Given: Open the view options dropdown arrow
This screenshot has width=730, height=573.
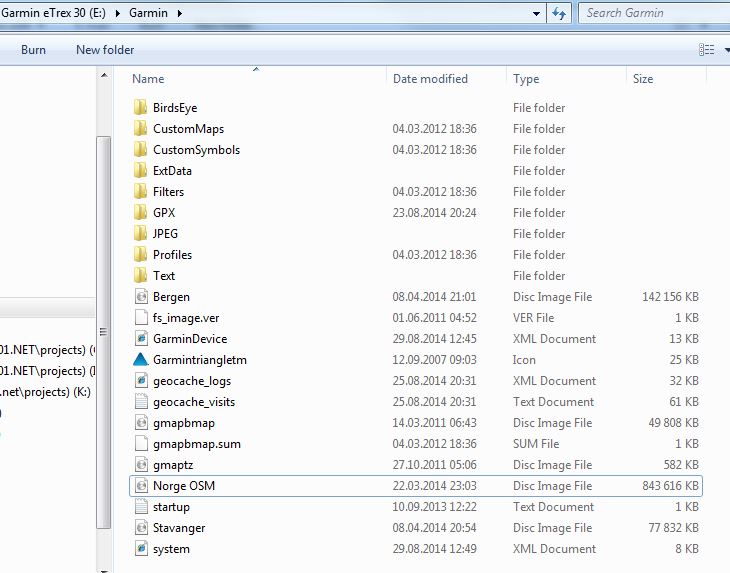Looking at the screenshot, I should point(726,49).
